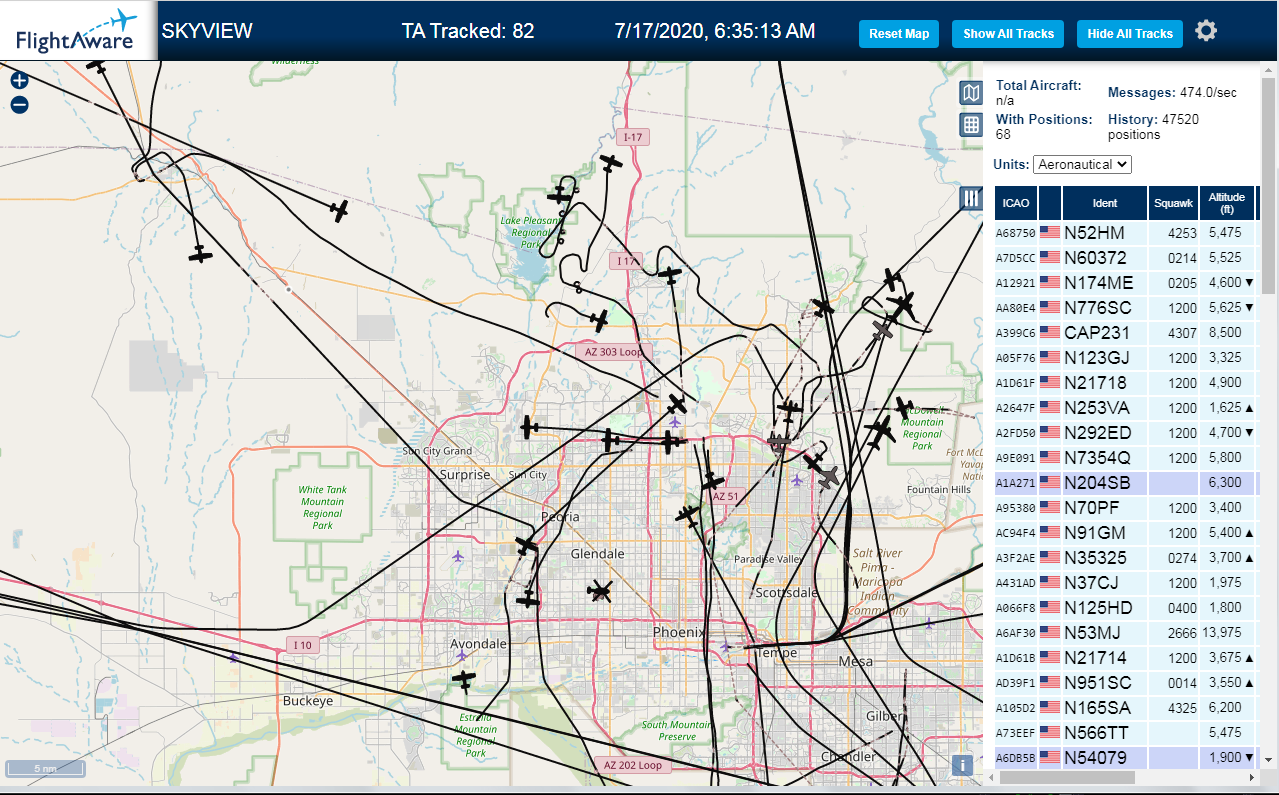Select aircraft N7354Q in the list

coord(1125,457)
